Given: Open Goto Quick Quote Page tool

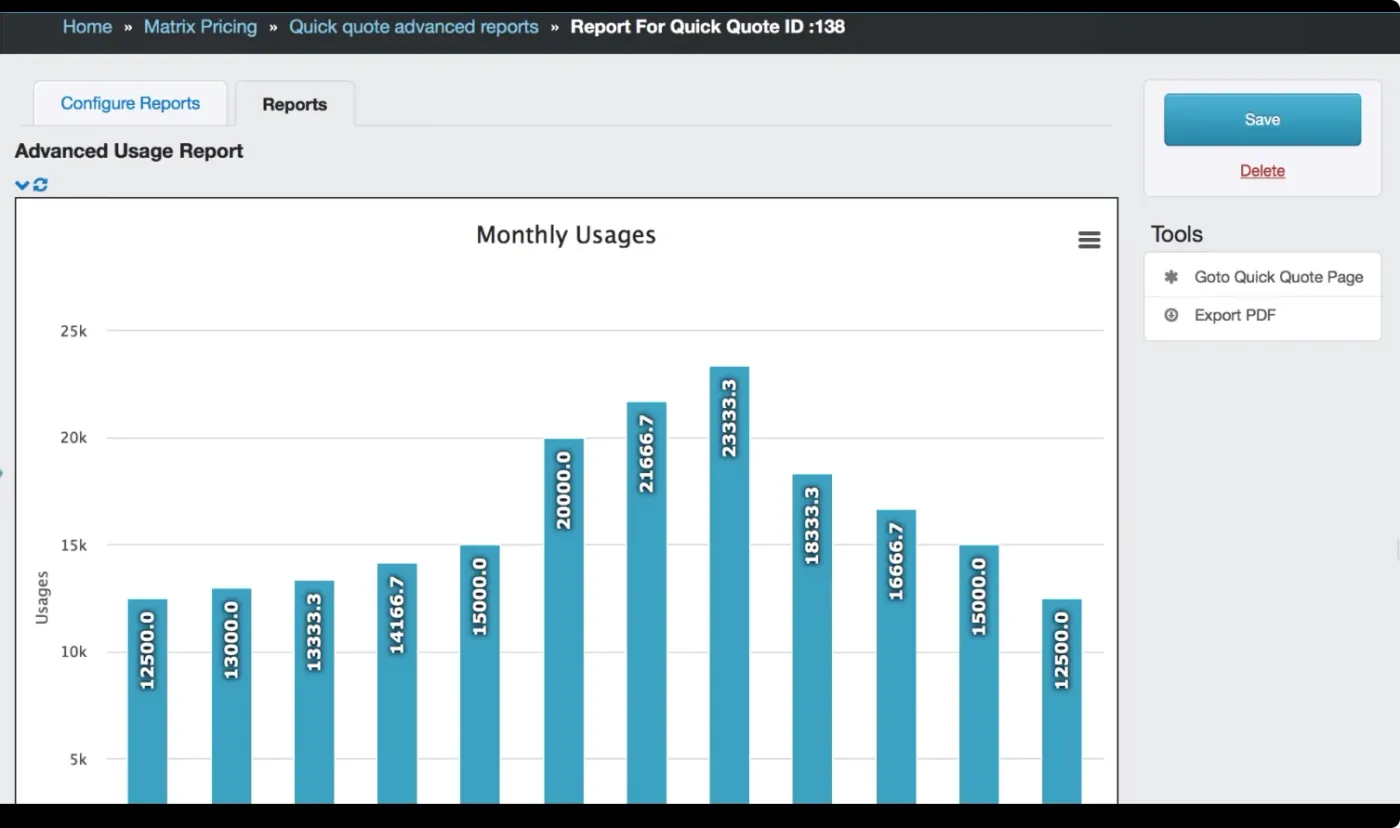Looking at the screenshot, I should coord(1262,277).
